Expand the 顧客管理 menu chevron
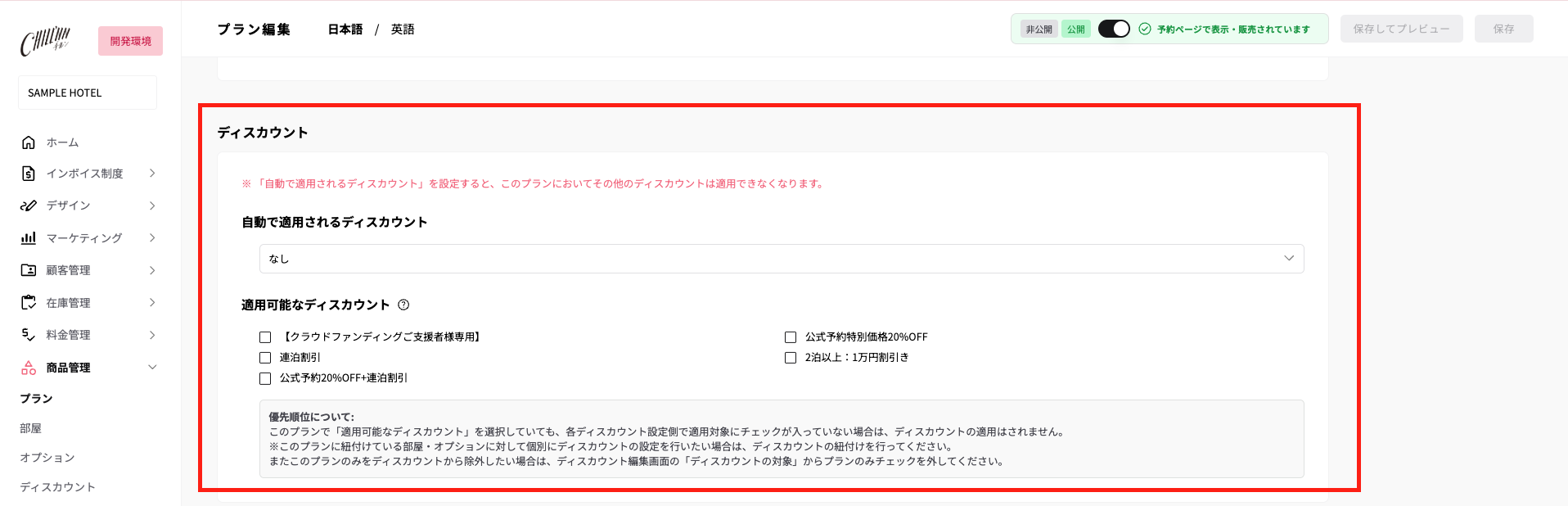 [x=152, y=270]
